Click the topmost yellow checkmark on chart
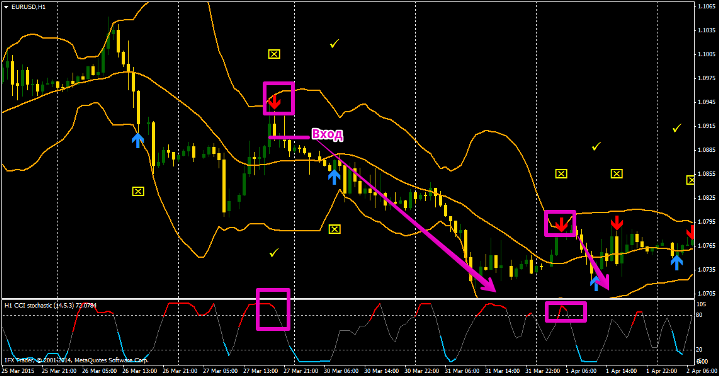 point(334,44)
